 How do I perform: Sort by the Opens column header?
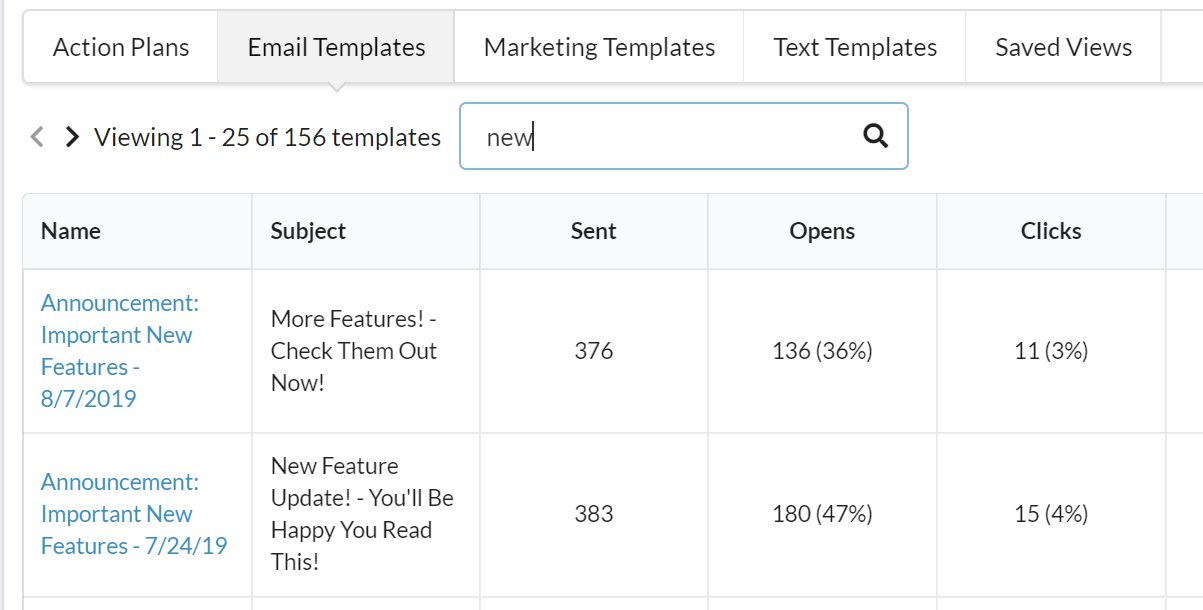tap(822, 231)
